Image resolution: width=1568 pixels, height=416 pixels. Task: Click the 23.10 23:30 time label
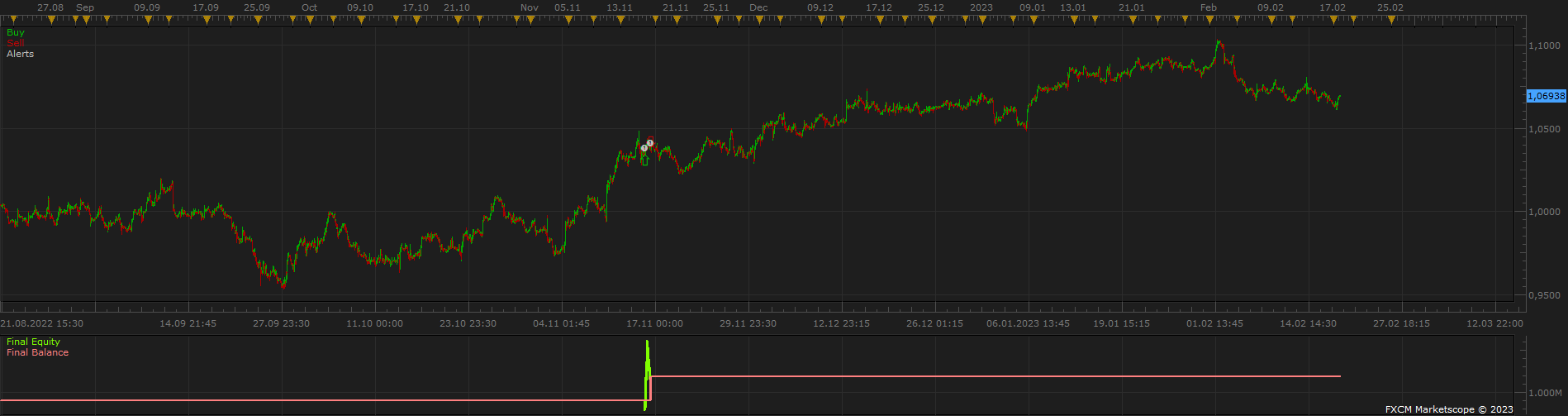pyautogui.click(x=468, y=323)
